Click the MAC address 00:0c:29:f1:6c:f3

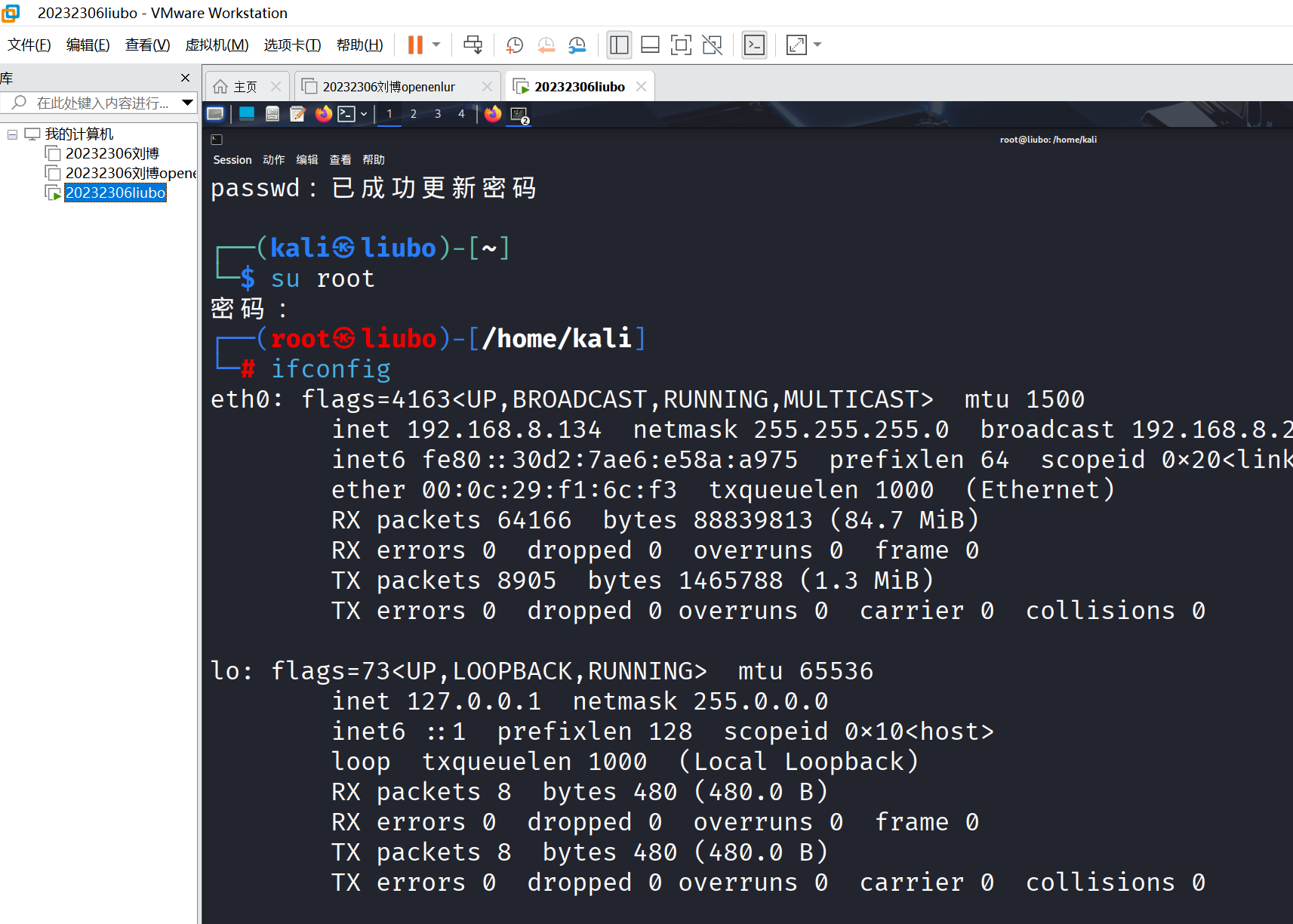(550, 490)
